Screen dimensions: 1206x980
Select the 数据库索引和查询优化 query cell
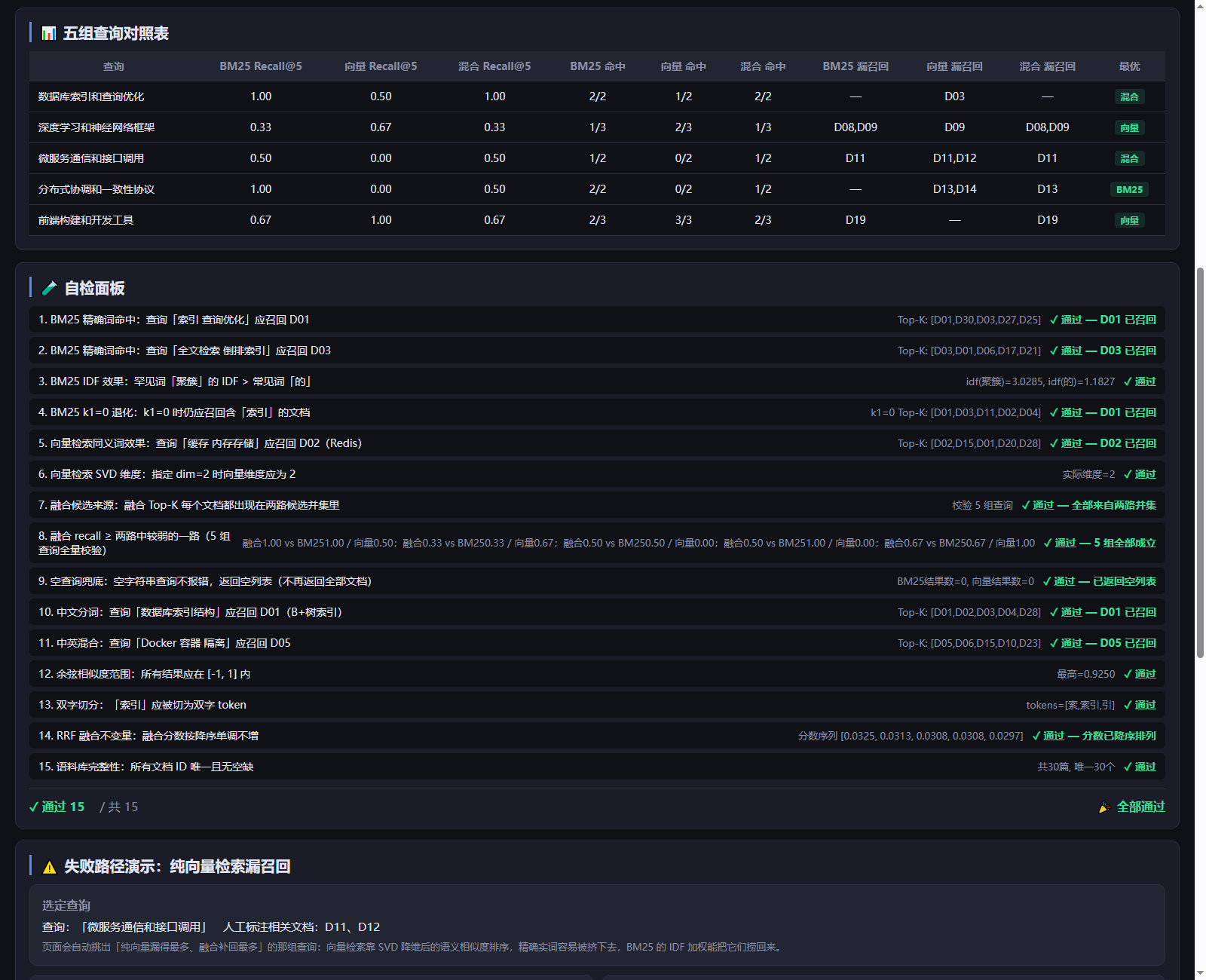click(91, 96)
